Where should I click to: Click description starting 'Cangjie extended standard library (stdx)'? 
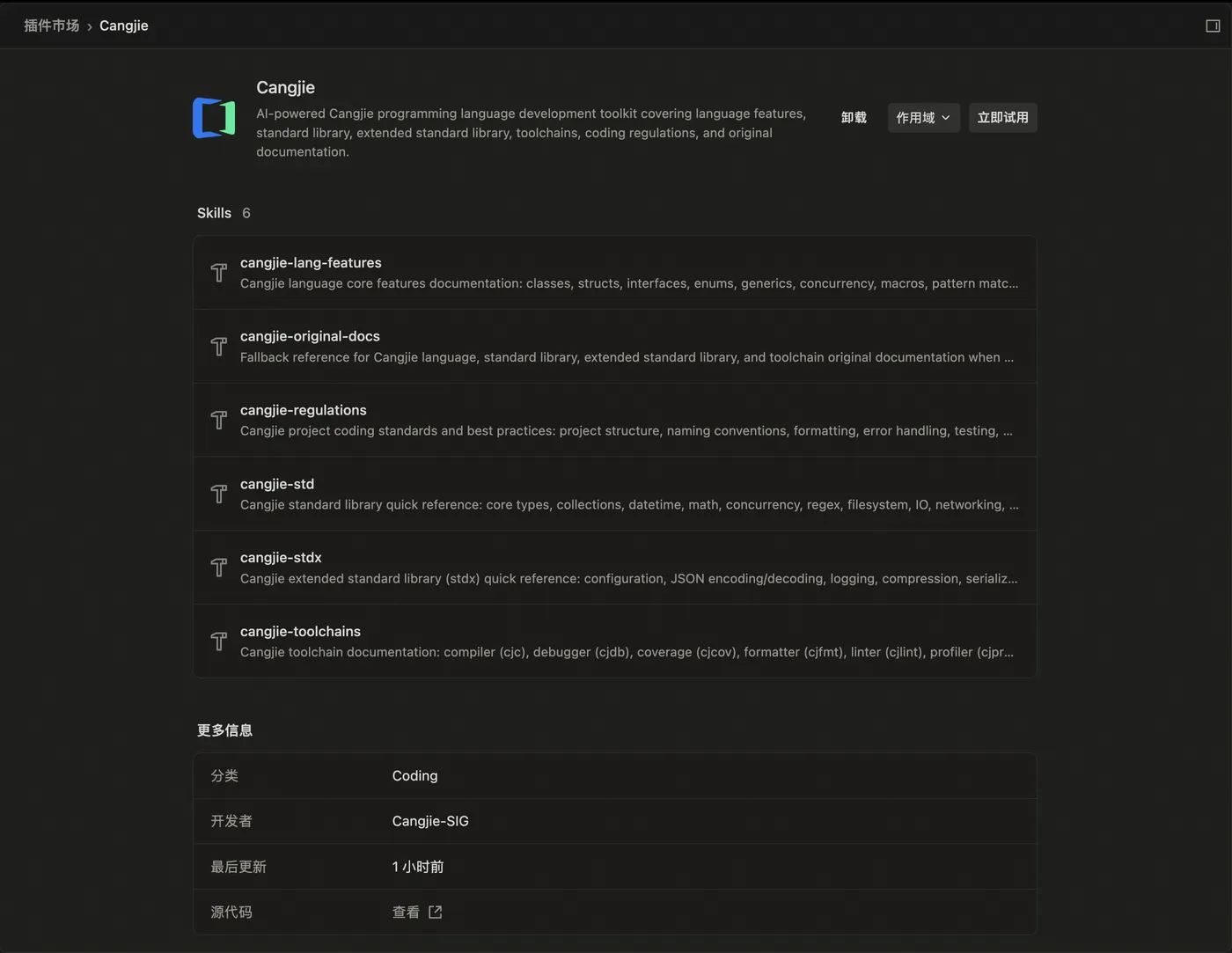tap(628, 578)
